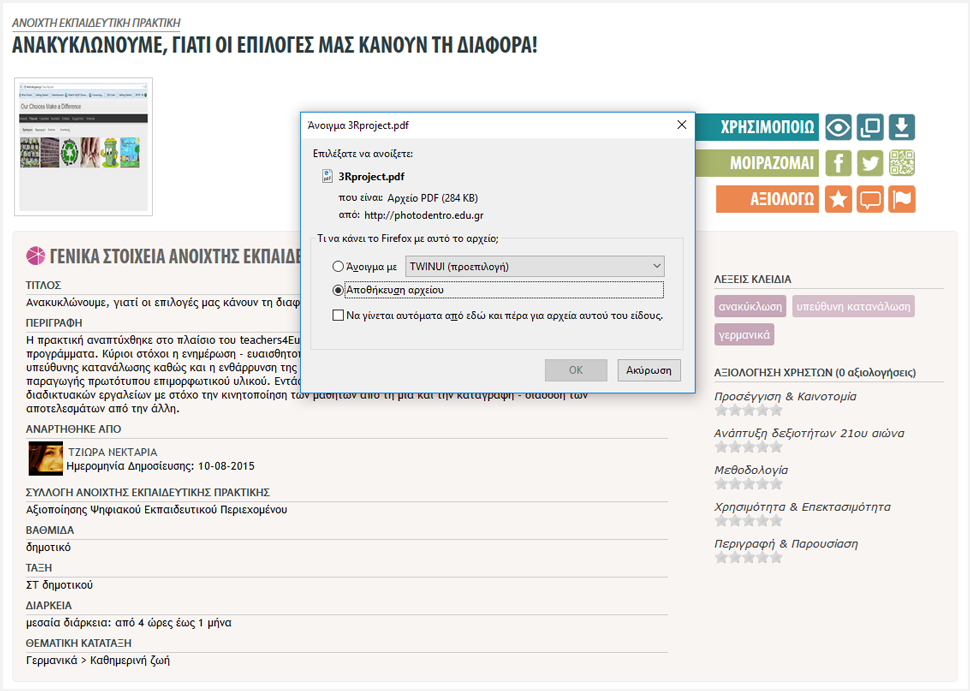
Task: Click the flag report icon
Action: (902, 199)
